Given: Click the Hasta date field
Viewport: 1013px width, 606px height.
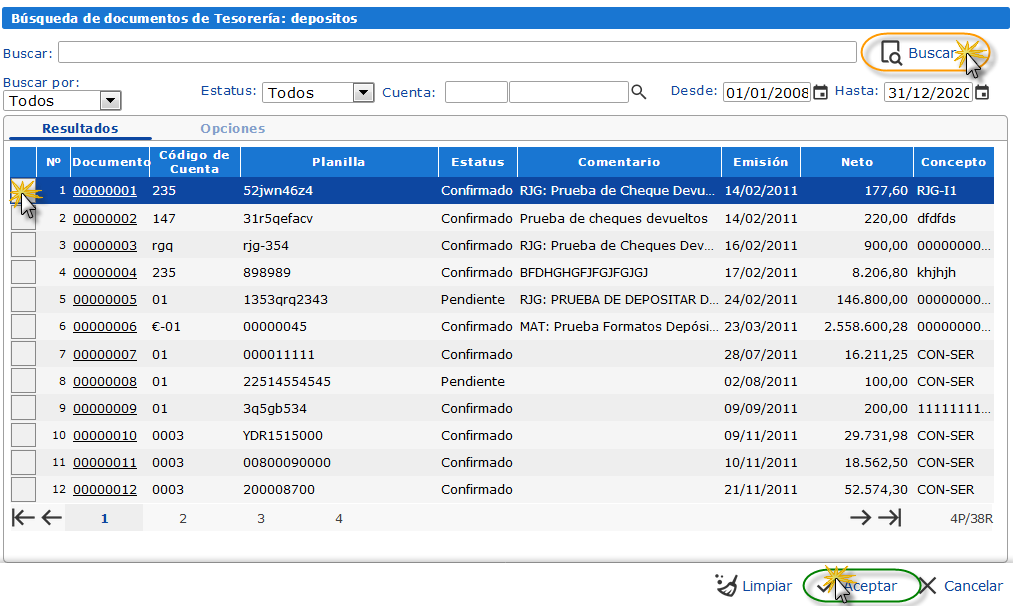Looking at the screenshot, I should point(928,92).
